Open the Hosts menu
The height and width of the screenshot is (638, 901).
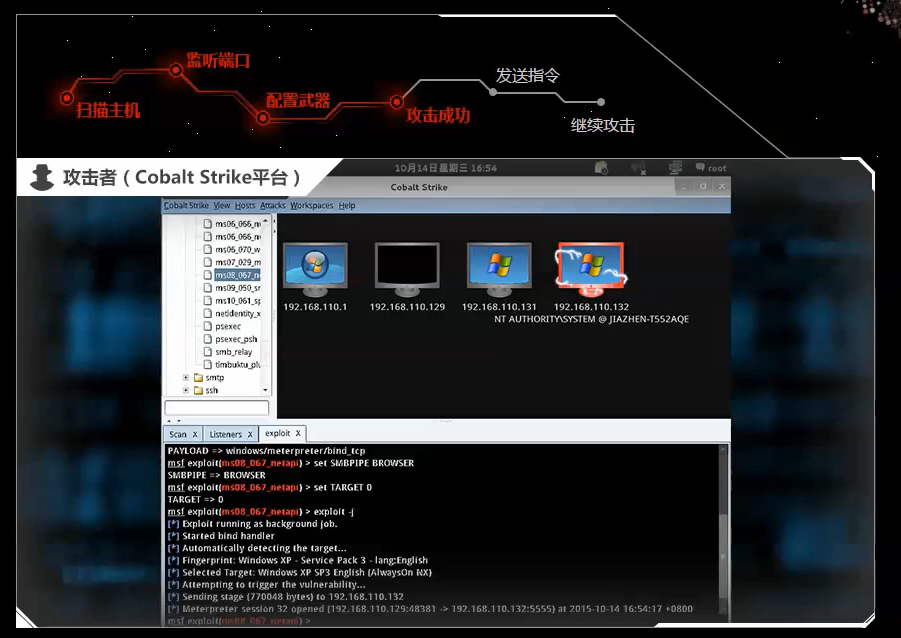pos(245,205)
